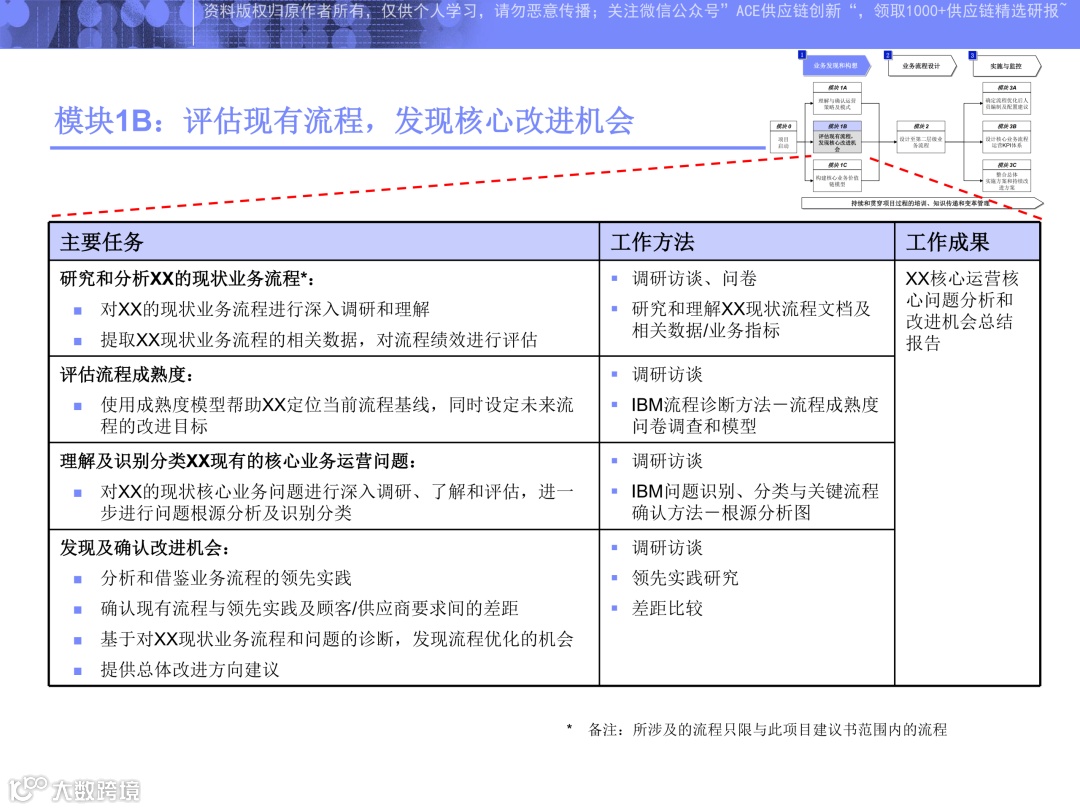Click the 大数跨境 logo watermark
1080x810 pixels.
pyautogui.click(x=74, y=789)
